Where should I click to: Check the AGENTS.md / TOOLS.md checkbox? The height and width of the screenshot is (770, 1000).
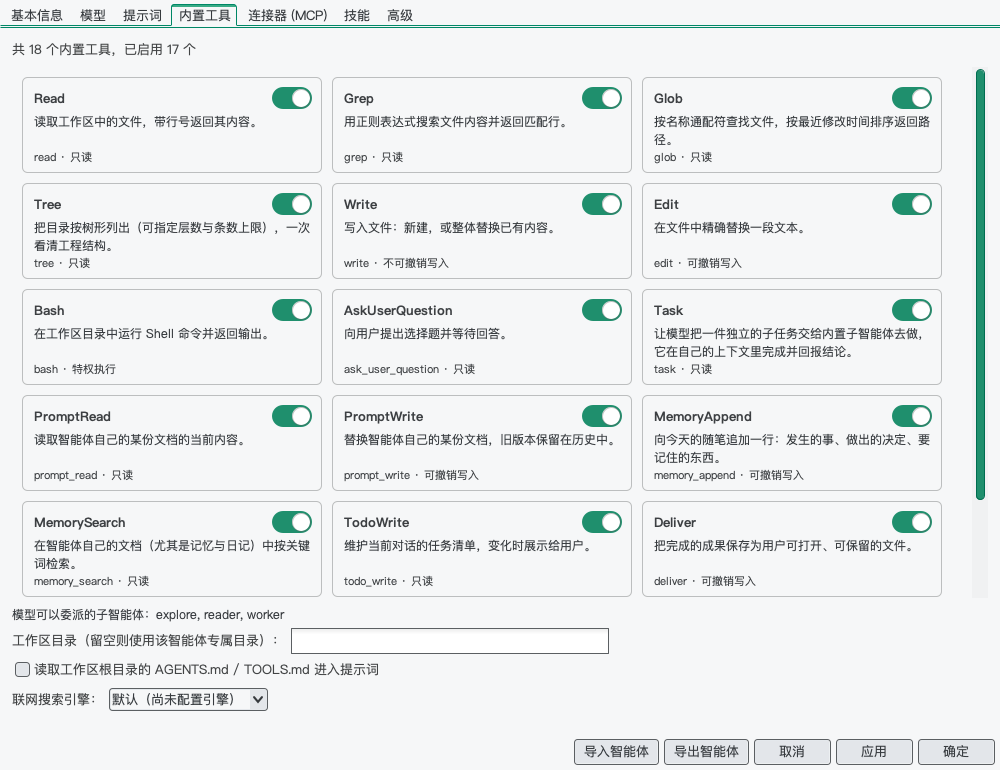coord(22,669)
